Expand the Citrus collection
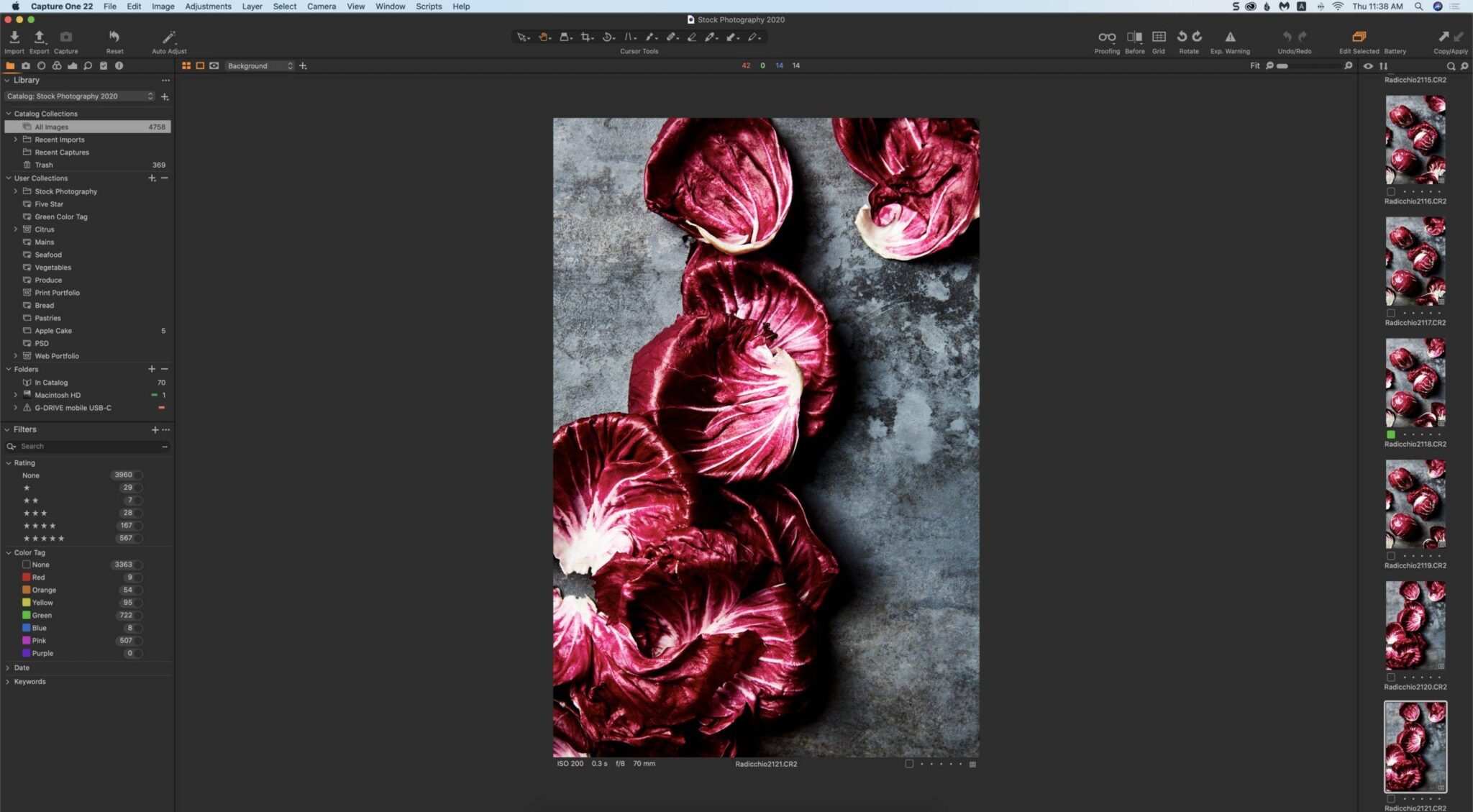This screenshot has width=1473, height=812. pos(15,229)
